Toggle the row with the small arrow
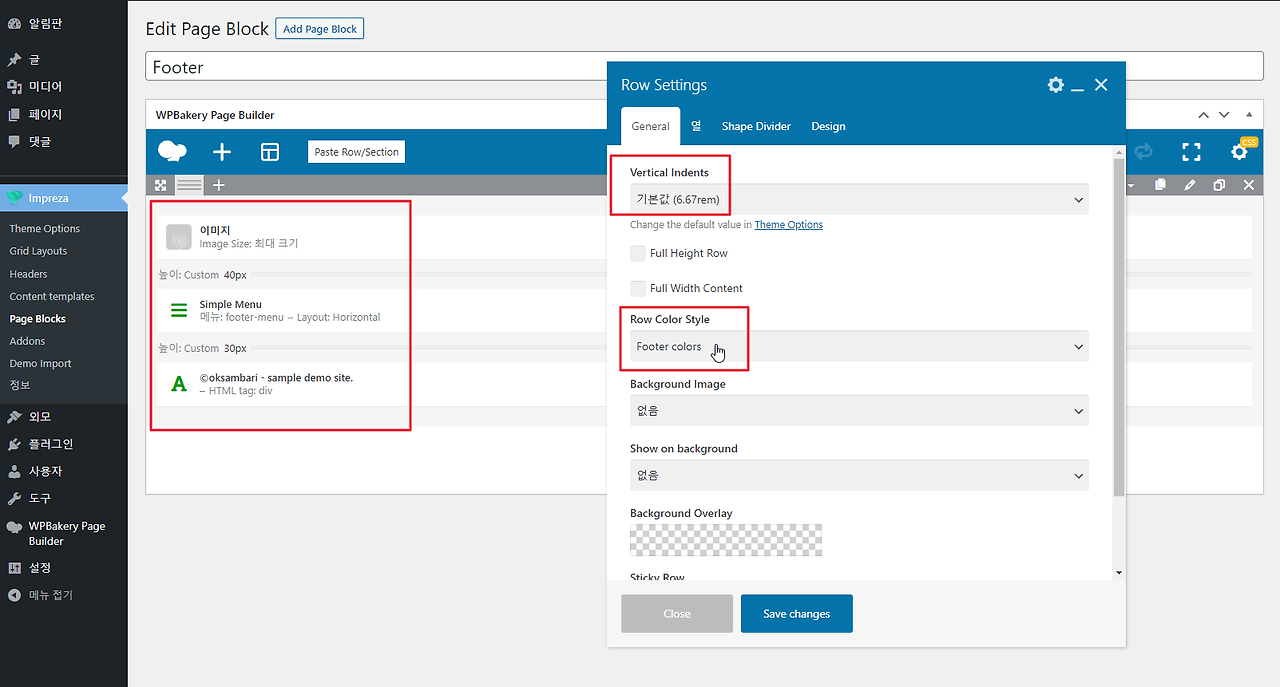Viewport: 1280px width, 687px height. pos(1131,186)
